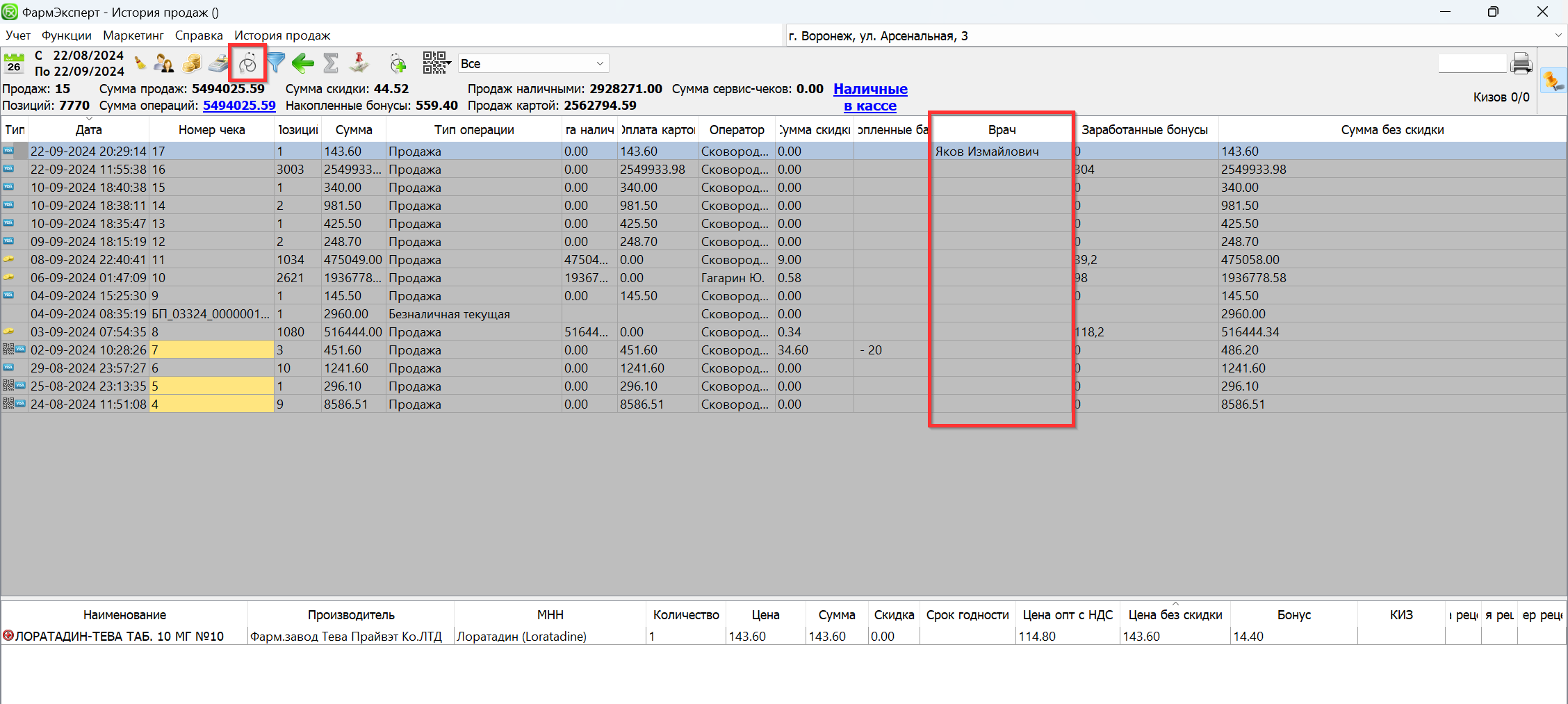Click the sigma sum icon
This screenshot has width=1568, height=704.
[331, 63]
